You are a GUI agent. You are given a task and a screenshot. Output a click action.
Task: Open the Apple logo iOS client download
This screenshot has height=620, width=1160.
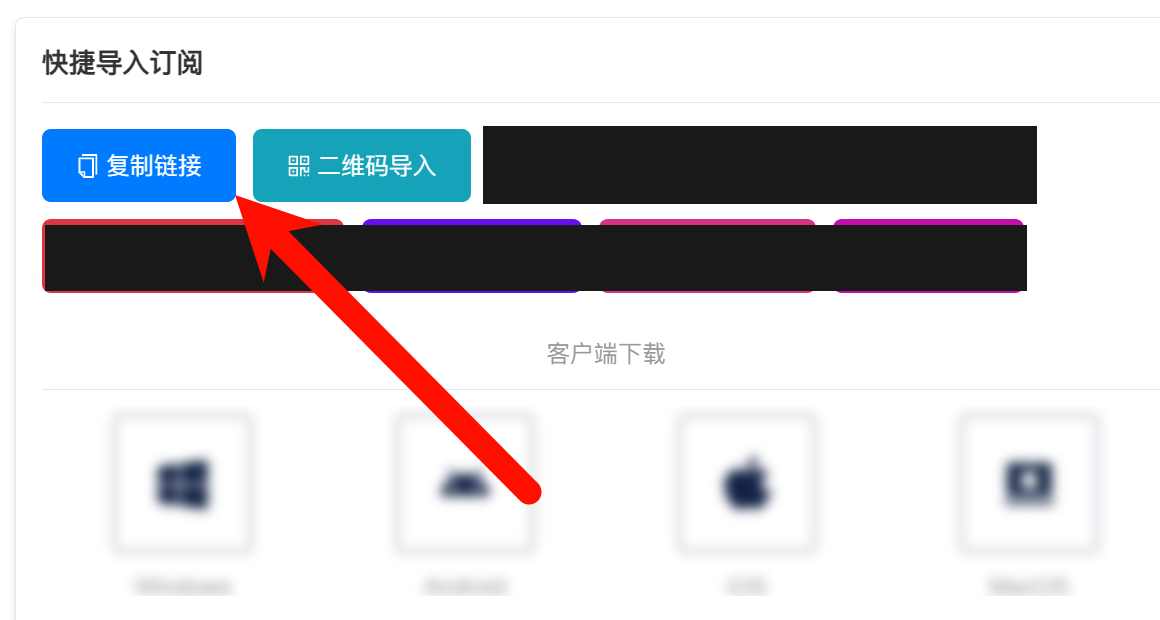tap(746, 485)
